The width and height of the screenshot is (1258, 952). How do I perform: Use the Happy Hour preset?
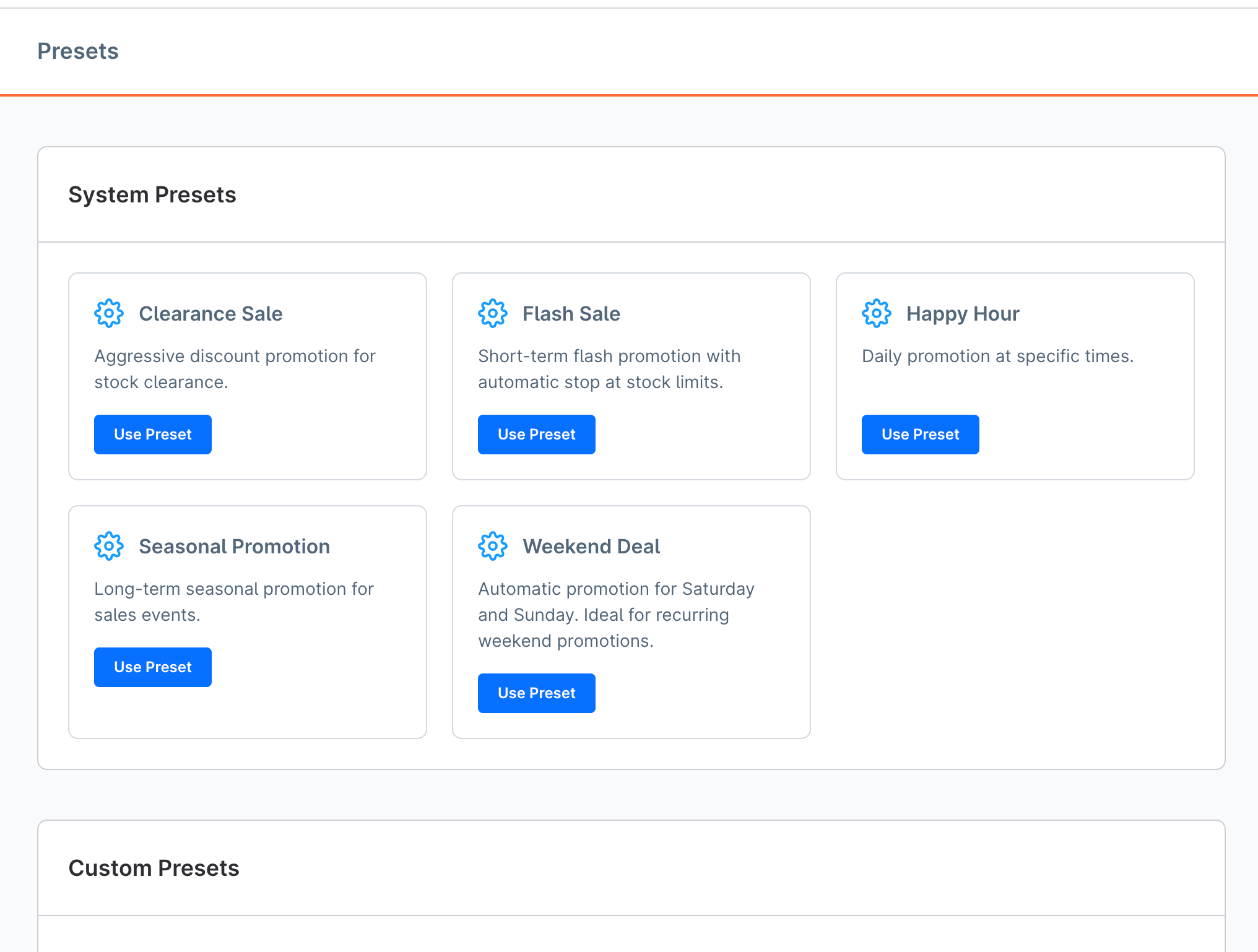[x=920, y=434]
